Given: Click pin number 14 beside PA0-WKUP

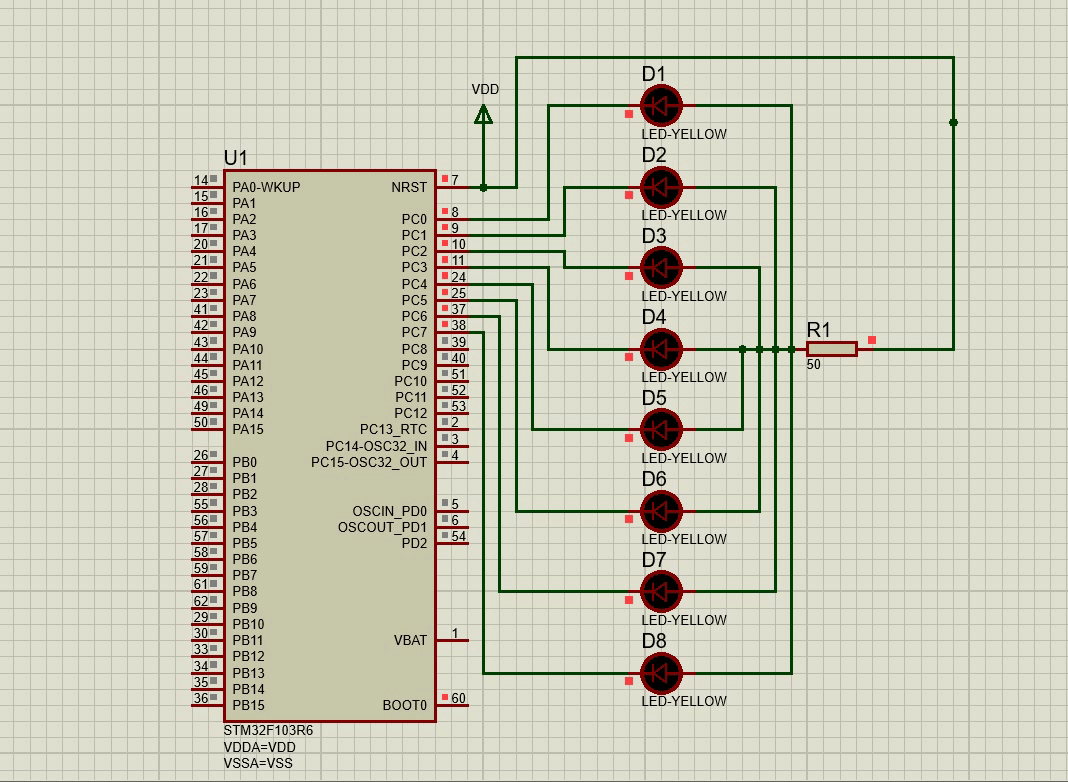Looking at the screenshot, I should (201, 180).
